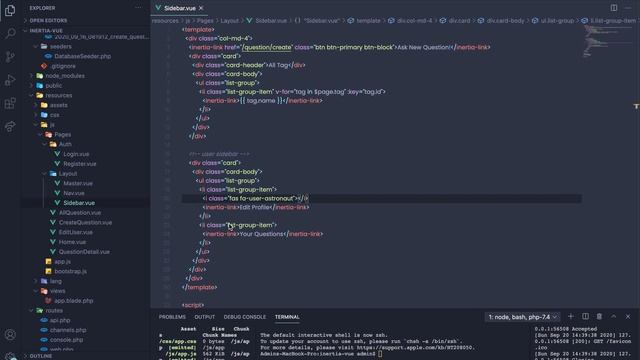Click the 'template' breadcrumb item
The height and width of the screenshot is (360, 640).
pyautogui.click(x=368, y=21)
